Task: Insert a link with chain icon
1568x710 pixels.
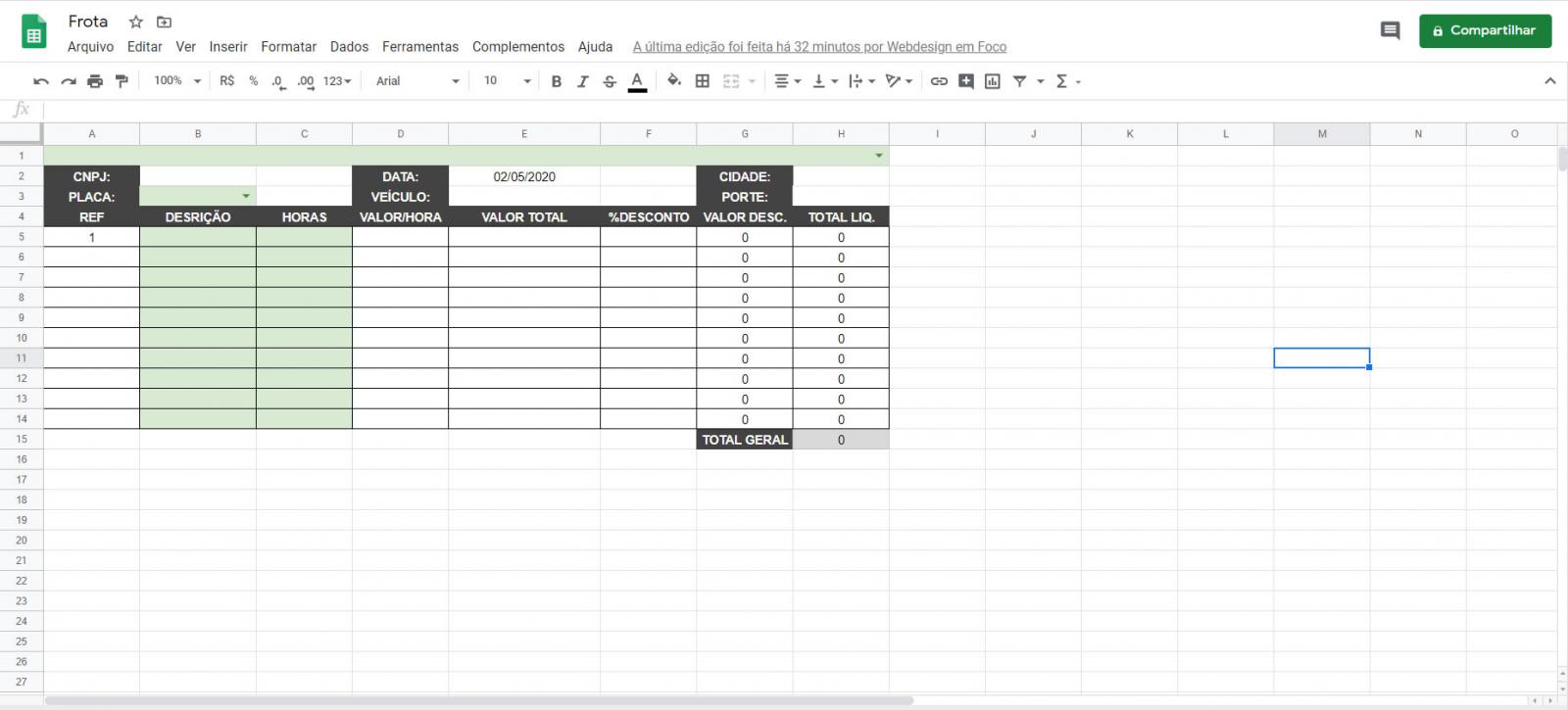Action: (939, 81)
